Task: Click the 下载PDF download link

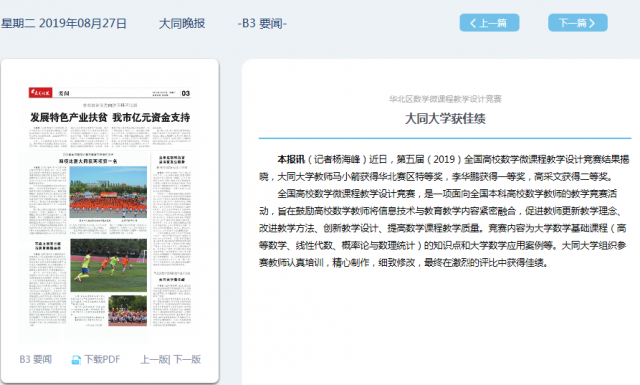Action: [x=102, y=359]
